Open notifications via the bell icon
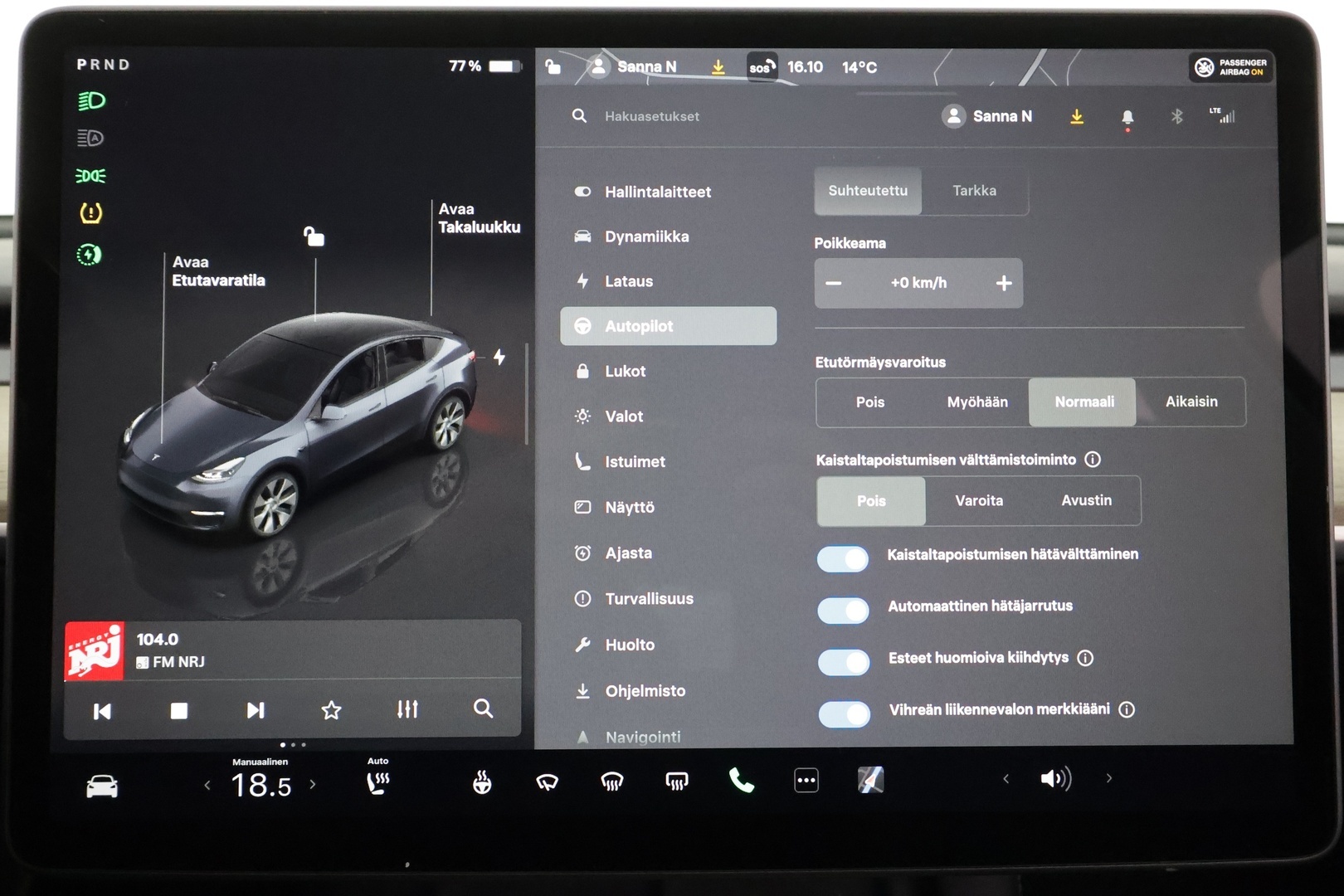This screenshot has height=896, width=1344. click(x=1127, y=116)
